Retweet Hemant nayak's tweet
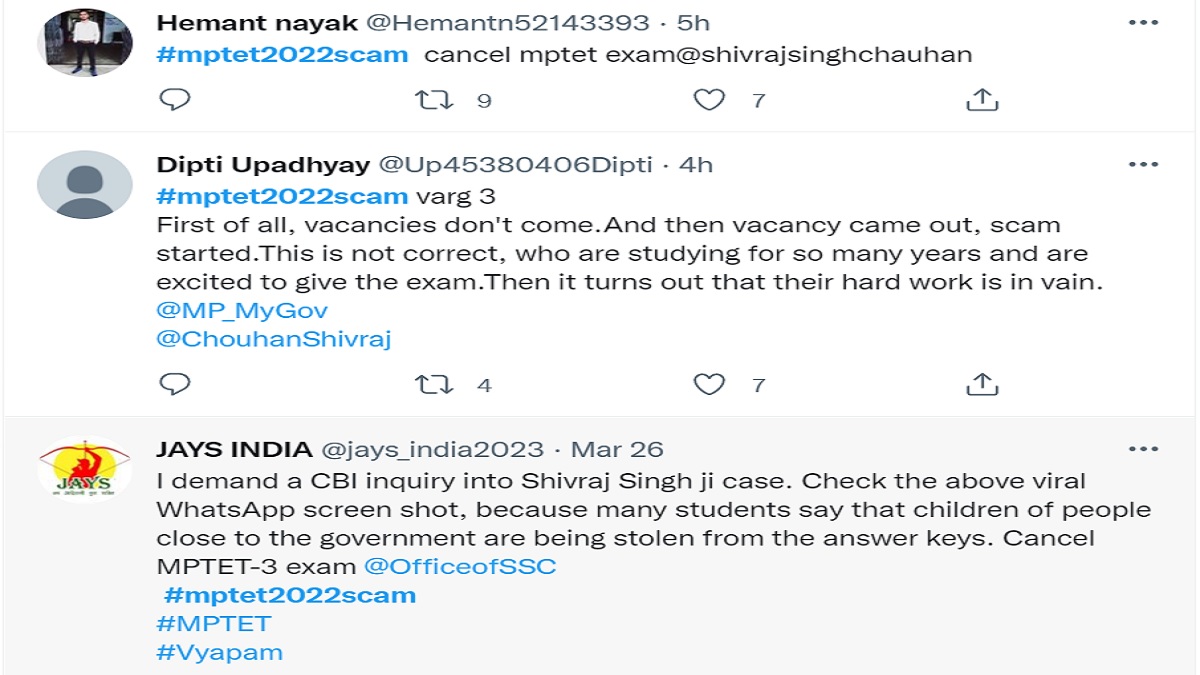 tap(434, 99)
